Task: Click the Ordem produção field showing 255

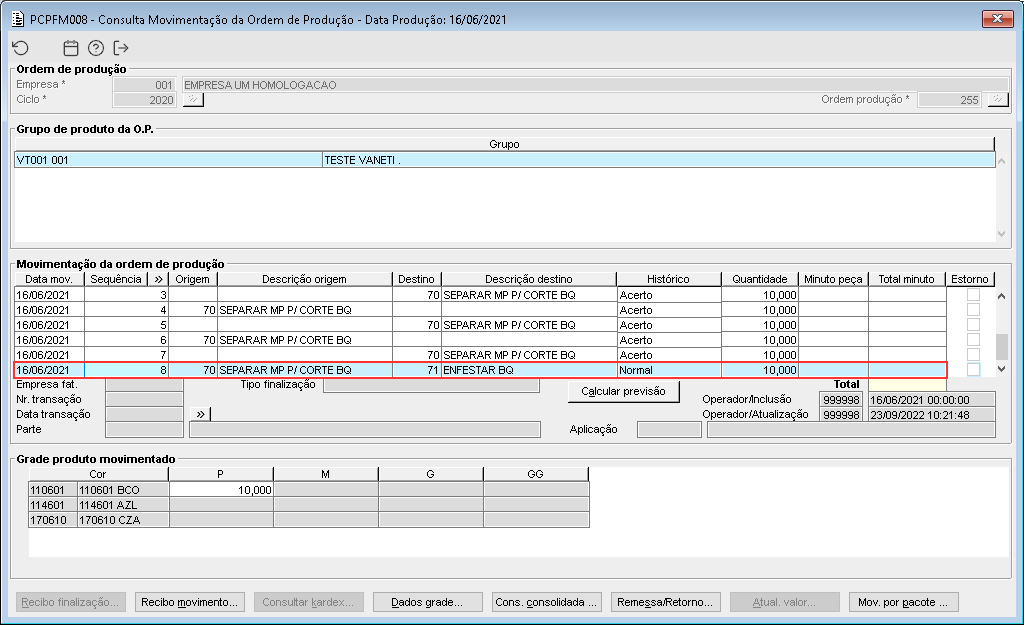Action: (x=950, y=100)
